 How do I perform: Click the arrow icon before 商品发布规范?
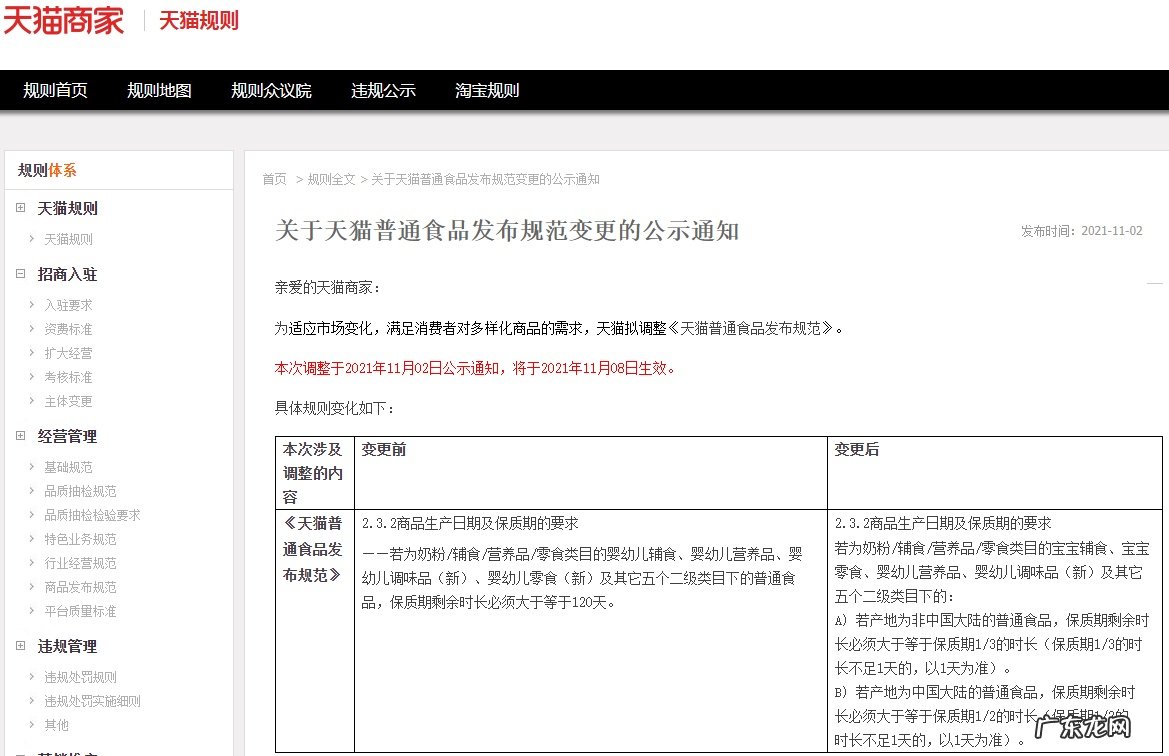click(x=31, y=587)
